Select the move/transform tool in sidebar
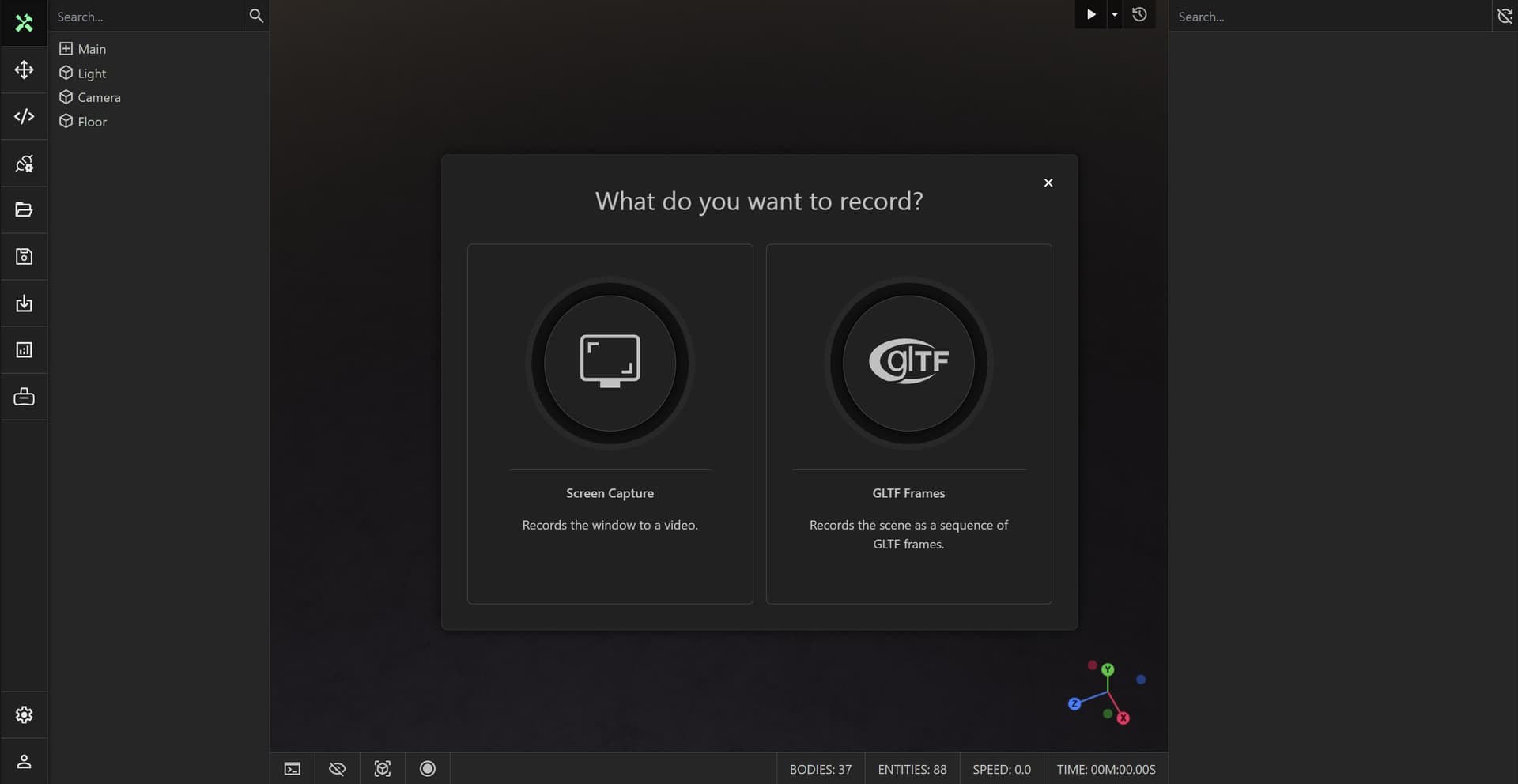 [x=24, y=70]
